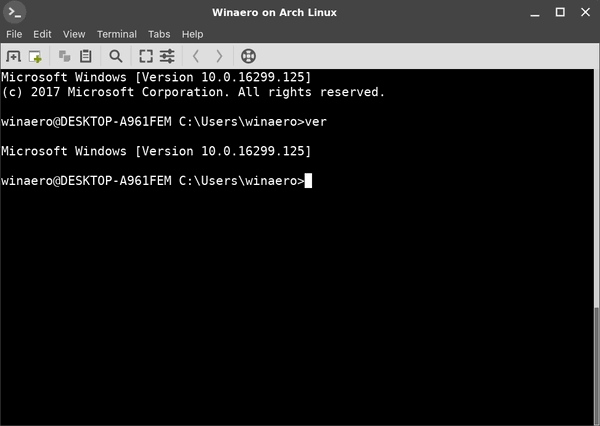Screen dimensions: 600x426
Task: Open the Terminal menu
Action: pyautogui.click(x=117, y=34)
